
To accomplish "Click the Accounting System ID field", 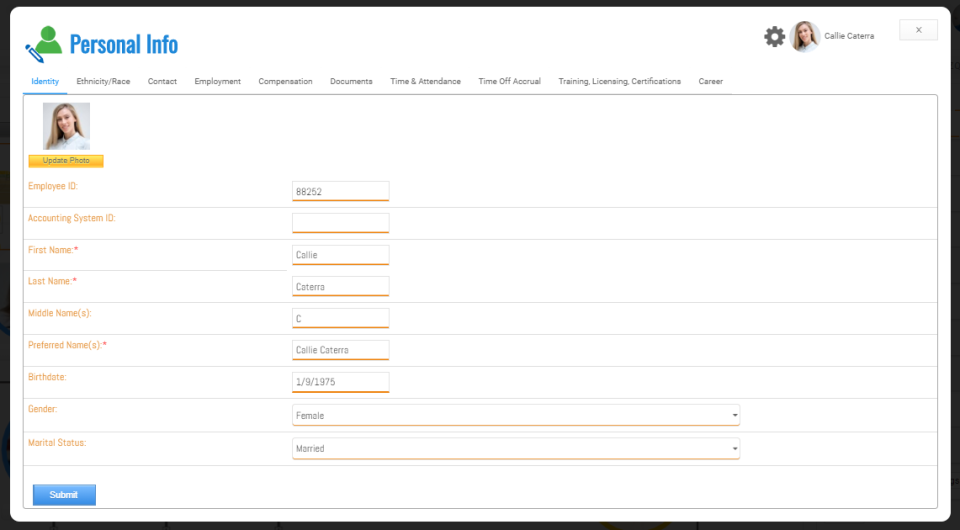I will click(340, 223).
